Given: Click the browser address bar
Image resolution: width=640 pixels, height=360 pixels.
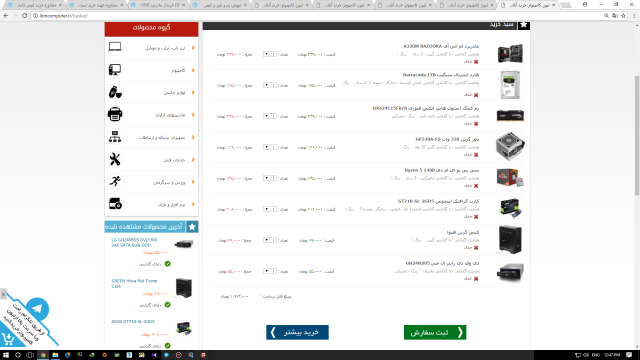Looking at the screenshot, I should (318, 16).
